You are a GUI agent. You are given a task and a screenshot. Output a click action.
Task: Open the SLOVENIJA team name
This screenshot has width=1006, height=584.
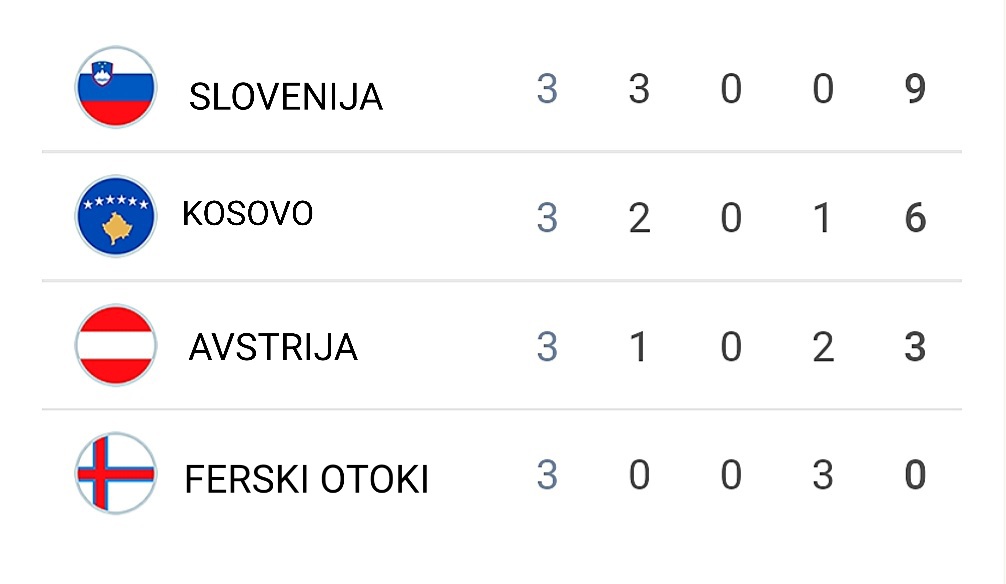point(286,97)
